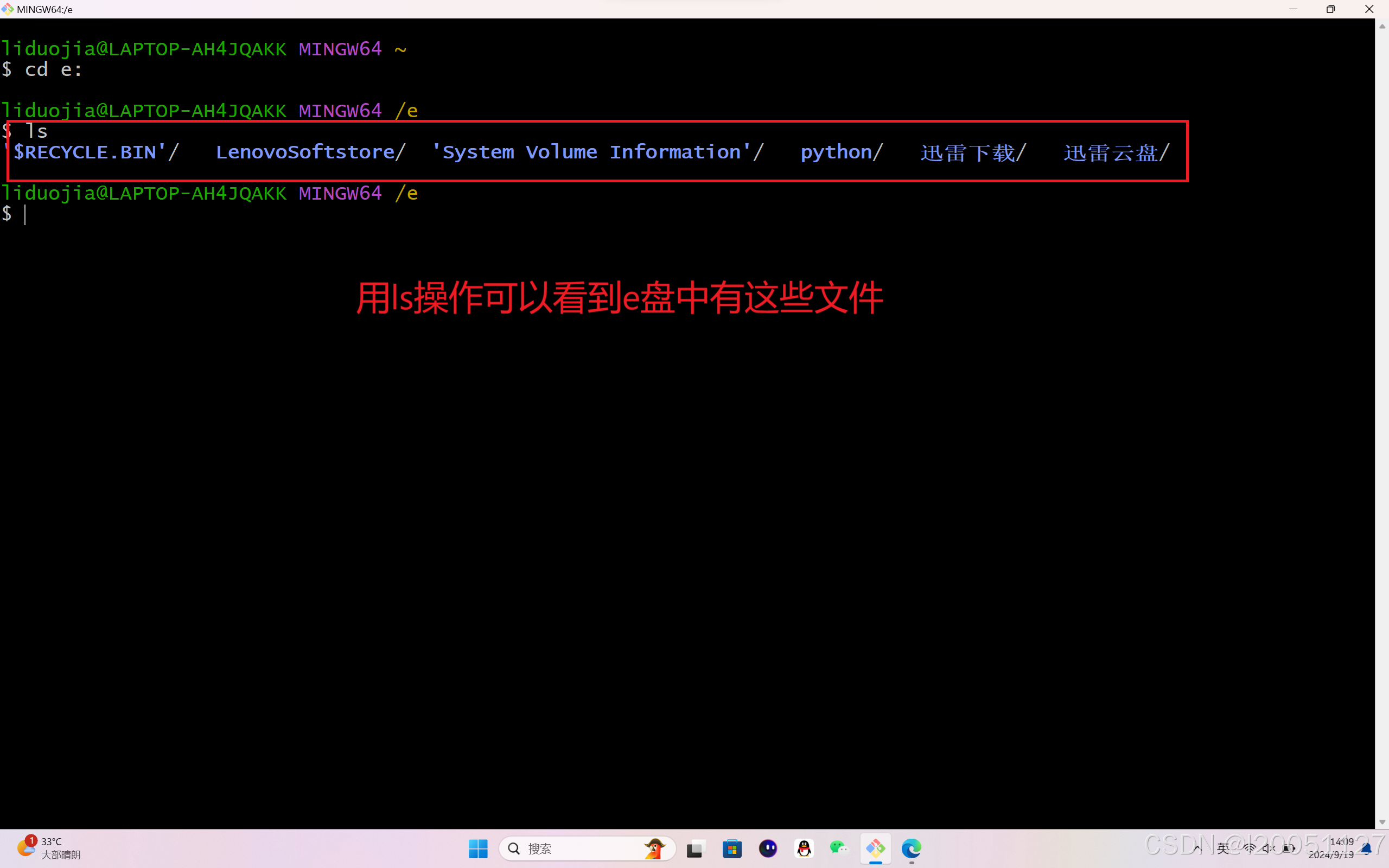Toggle input language 英 indicator

pos(1222,848)
